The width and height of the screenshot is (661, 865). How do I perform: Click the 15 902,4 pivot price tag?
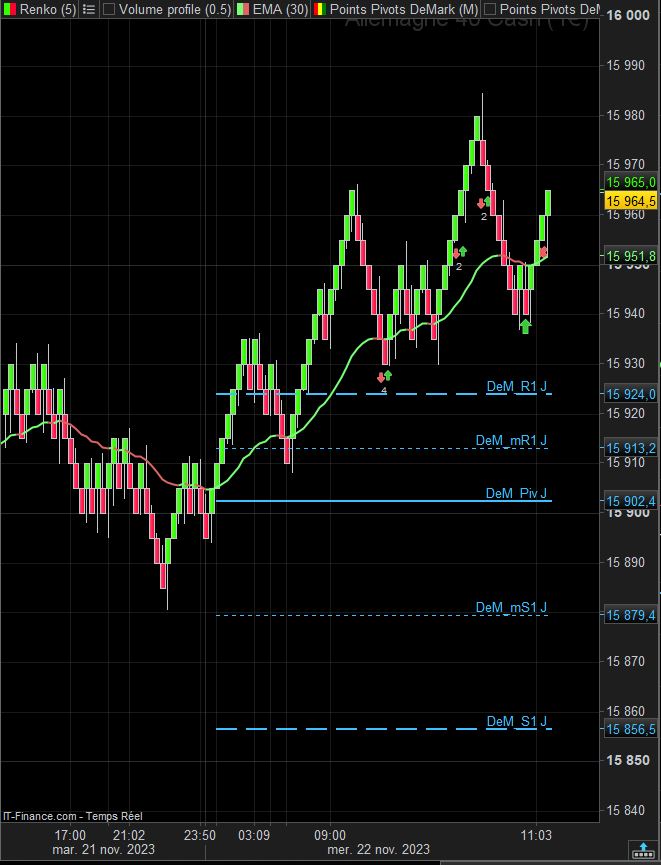(631, 501)
